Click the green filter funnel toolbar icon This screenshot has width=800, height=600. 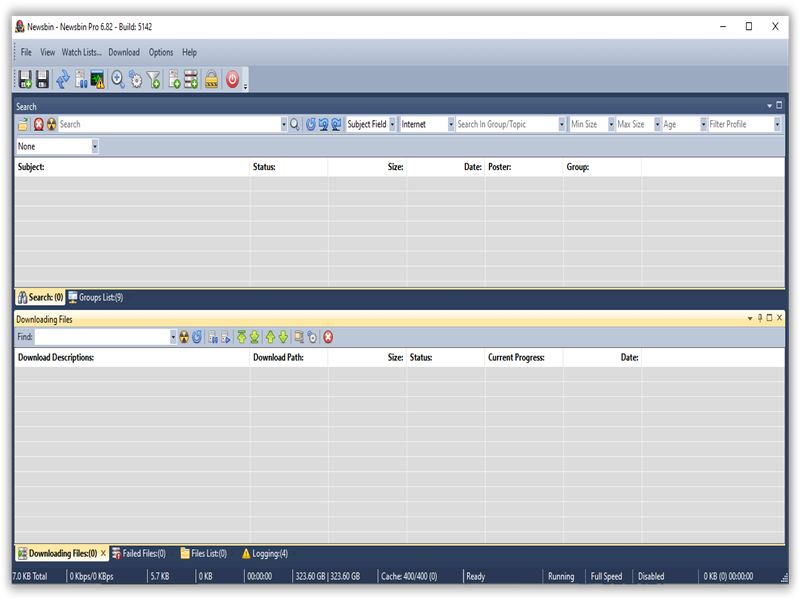tap(153, 78)
